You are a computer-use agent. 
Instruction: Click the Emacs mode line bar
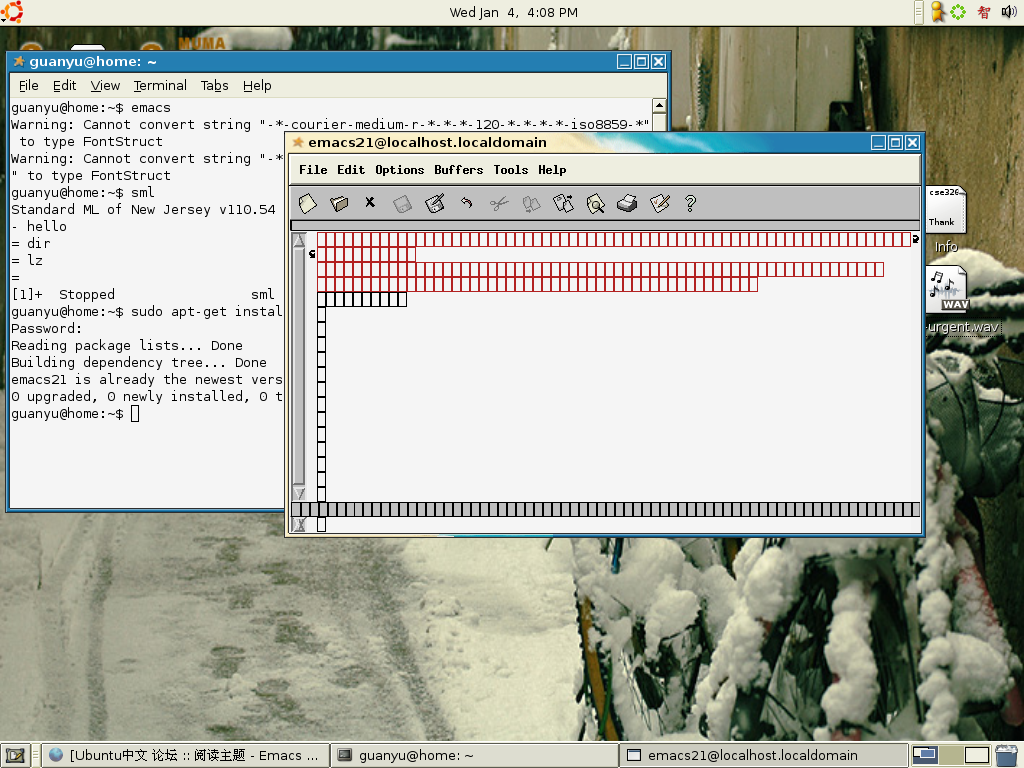[x=605, y=509]
